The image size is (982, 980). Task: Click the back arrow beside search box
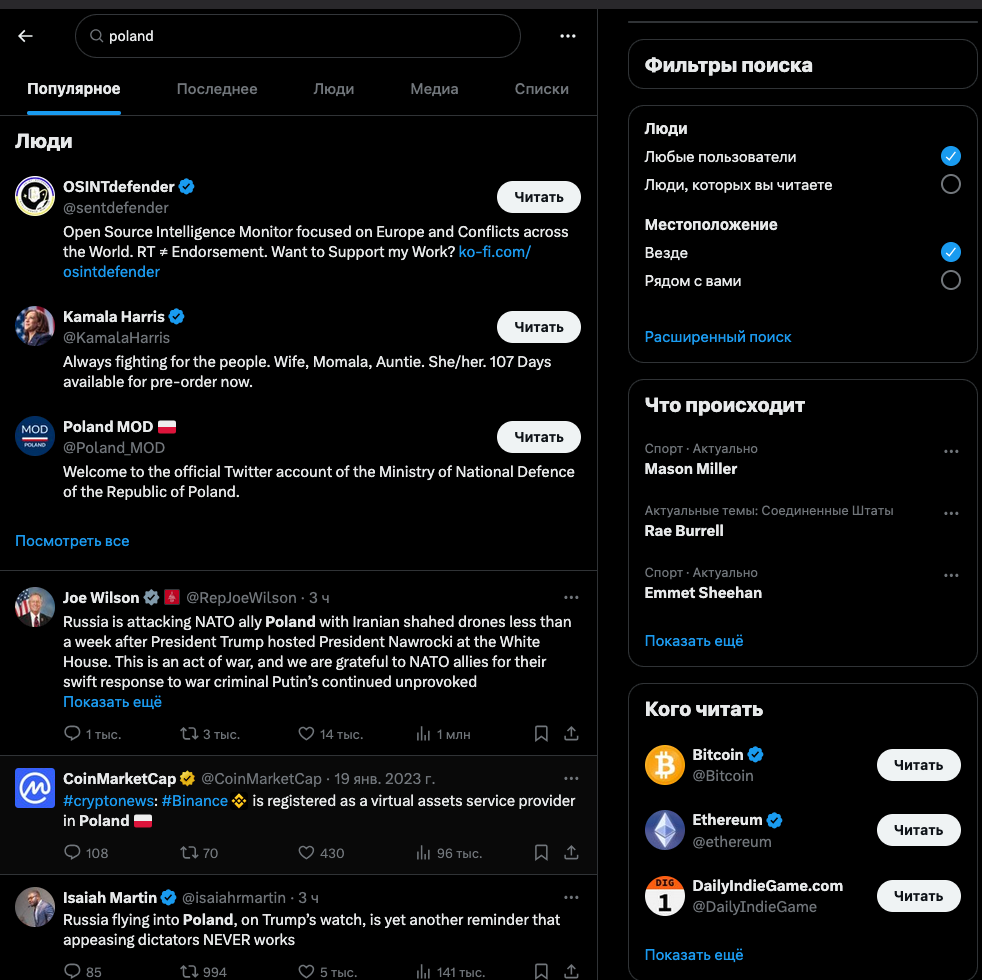click(25, 36)
